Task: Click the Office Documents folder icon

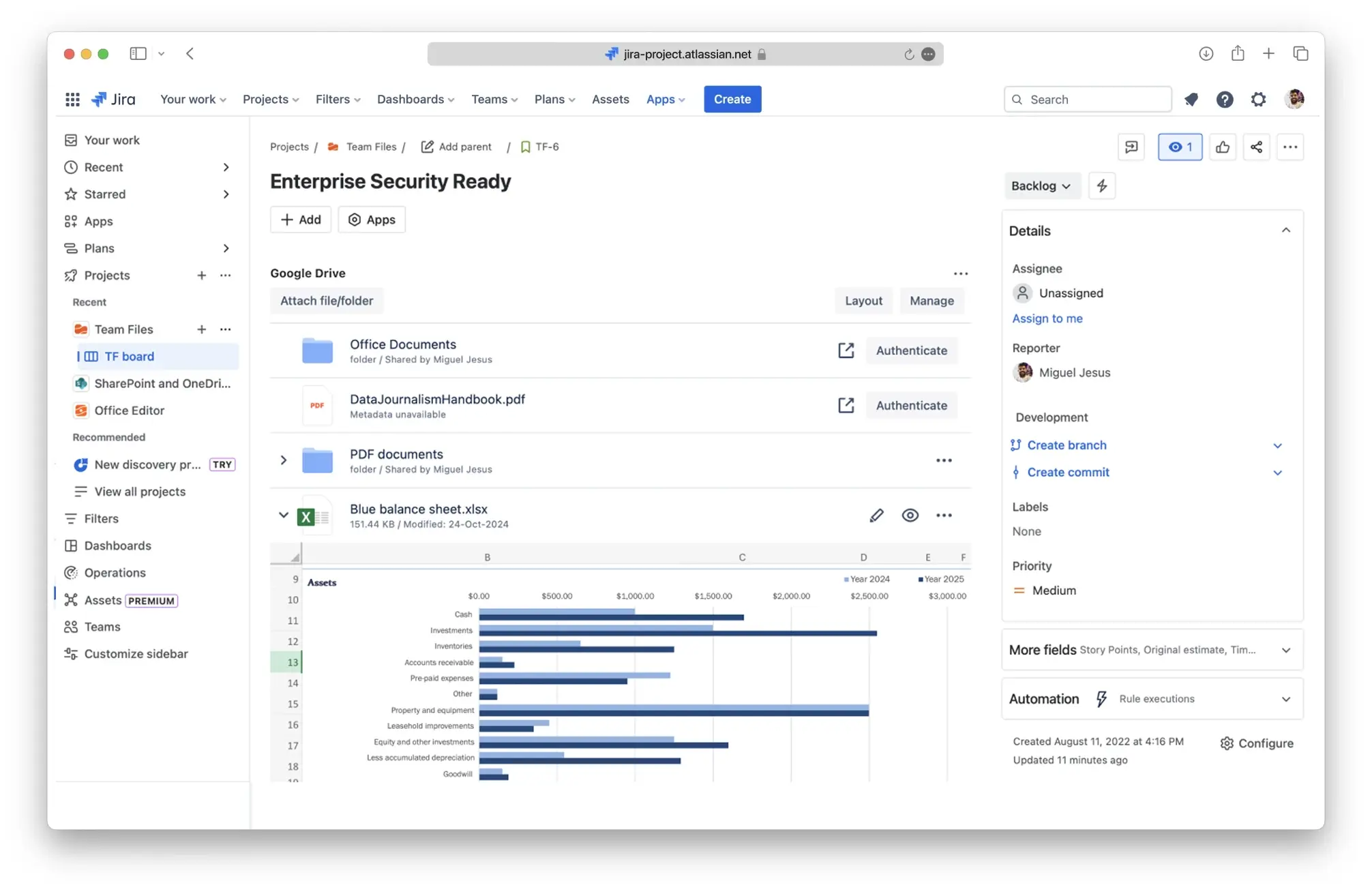Action: pos(317,351)
